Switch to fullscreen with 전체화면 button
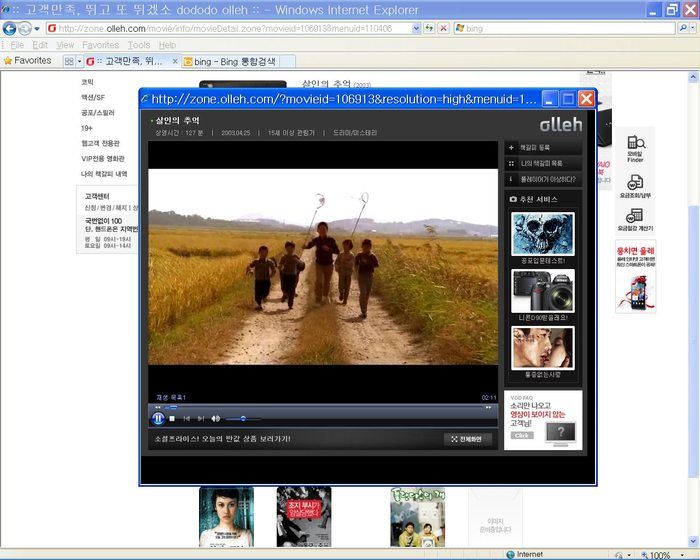The width and height of the screenshot is (700, 560). tap(467, 439)
